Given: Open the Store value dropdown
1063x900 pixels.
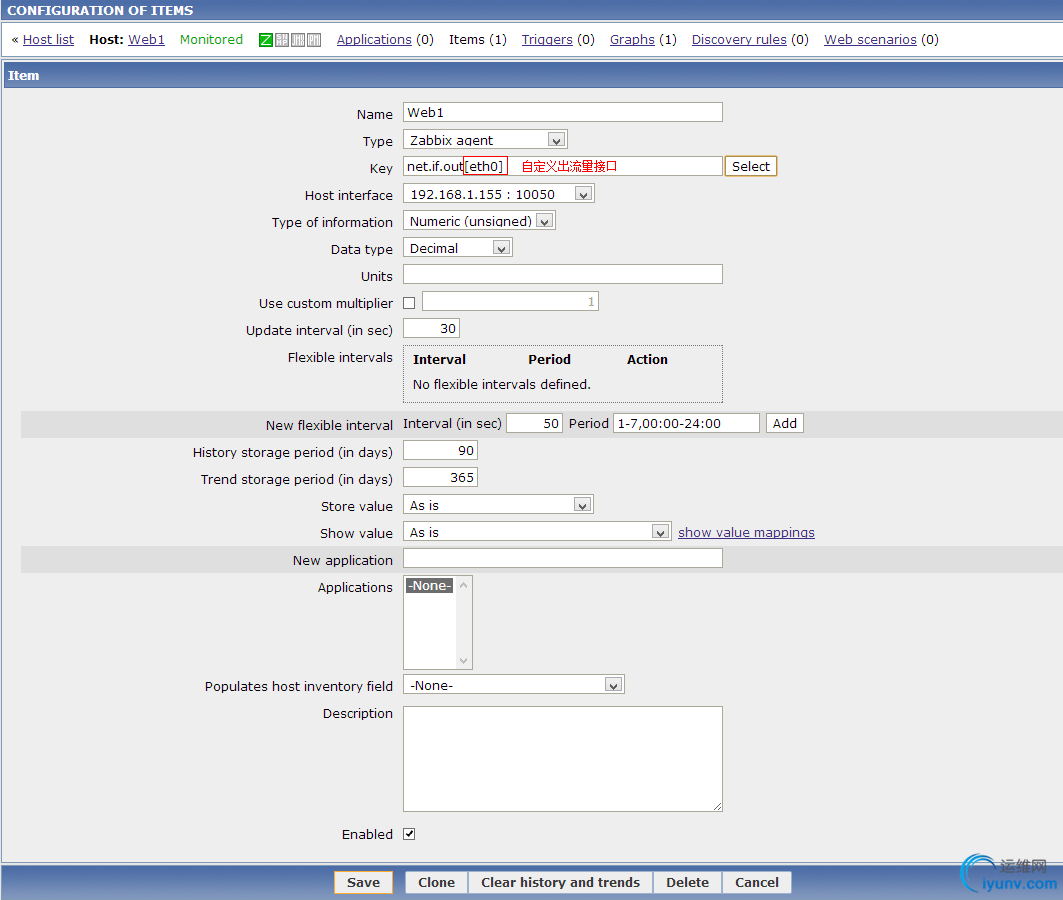Looking at the screenshot, I should click(498, 505).
